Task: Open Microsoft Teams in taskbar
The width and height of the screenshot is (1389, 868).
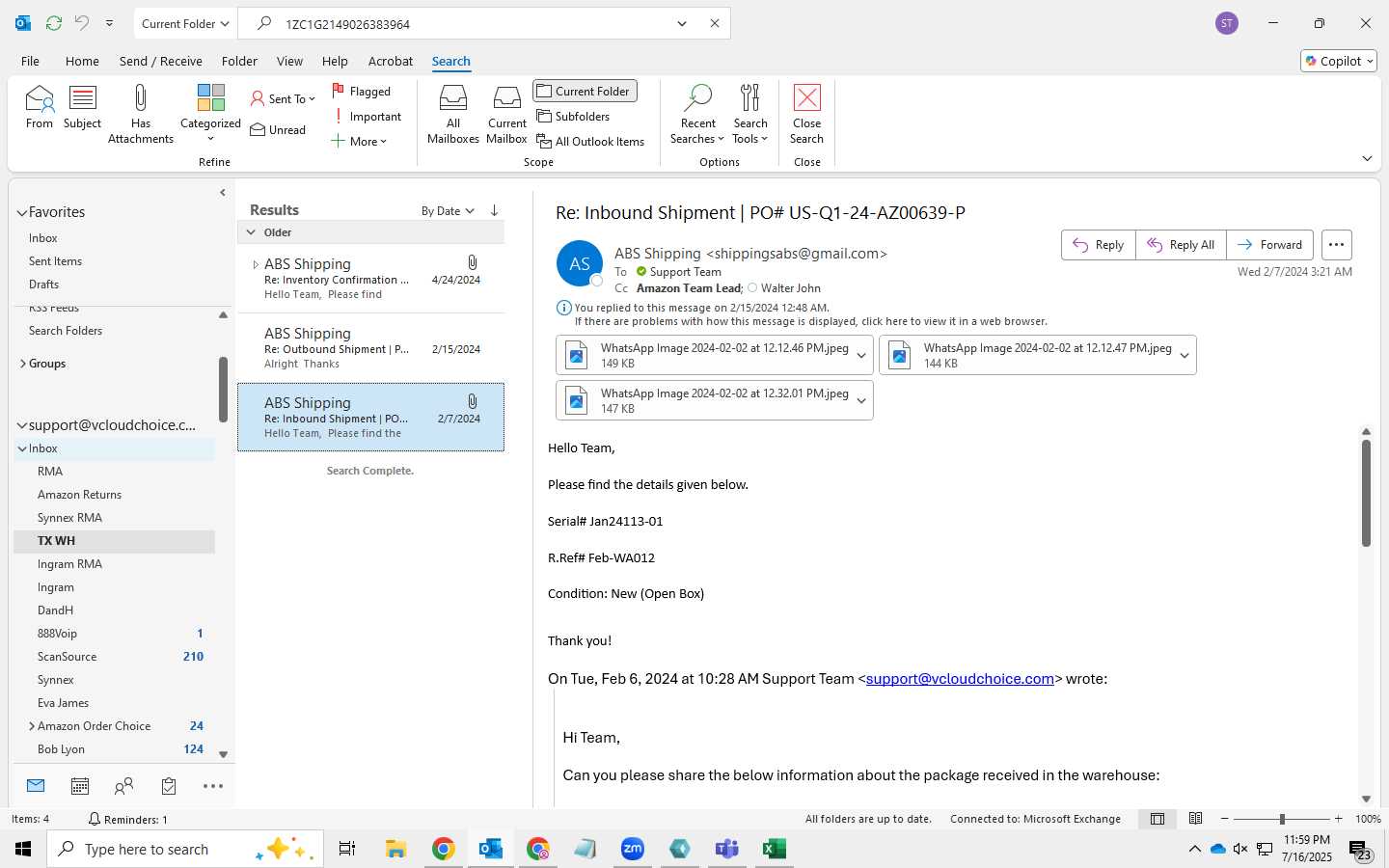Action: [x=726, y=849]
